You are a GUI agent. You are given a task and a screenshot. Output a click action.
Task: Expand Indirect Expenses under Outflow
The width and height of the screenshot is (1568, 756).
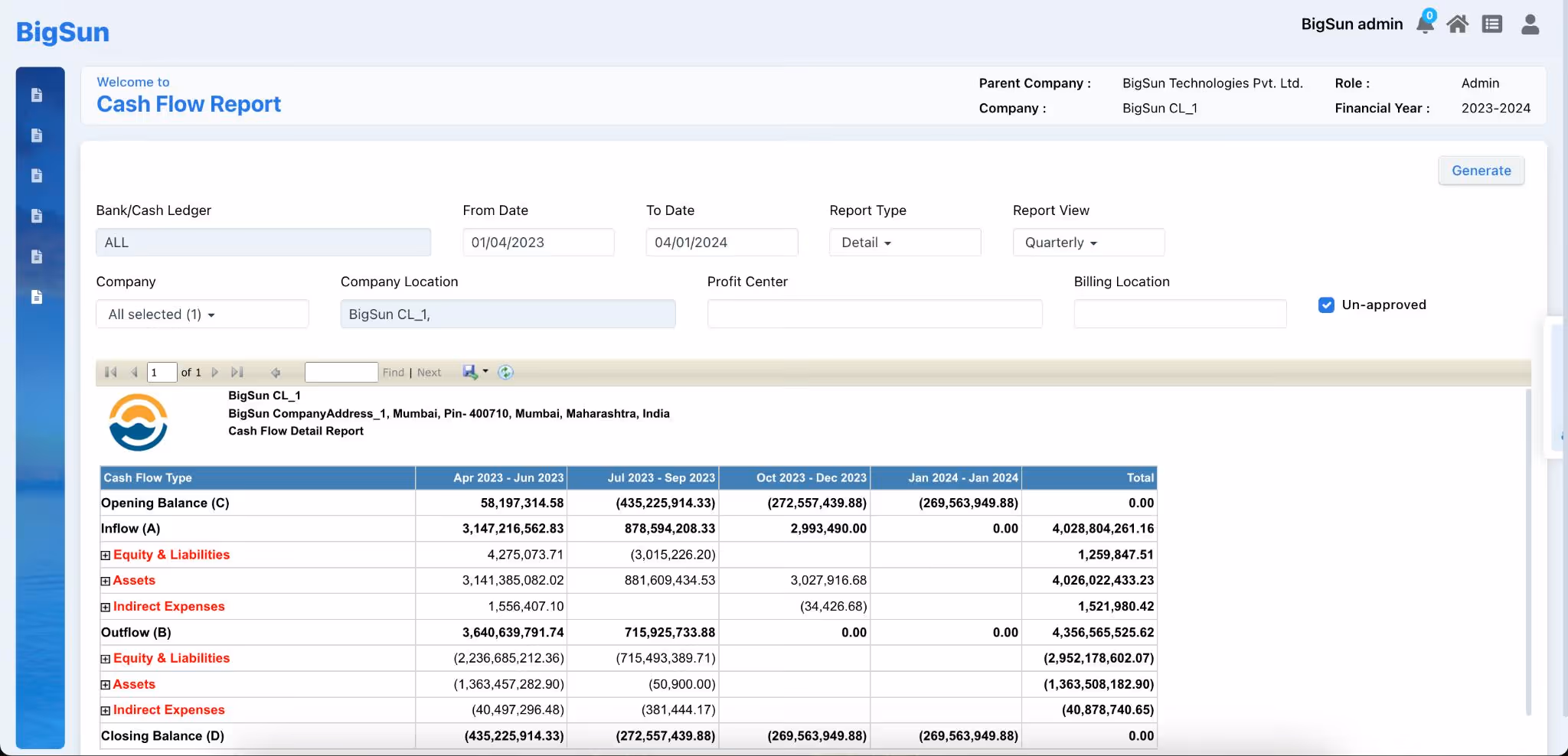[106, 711]
